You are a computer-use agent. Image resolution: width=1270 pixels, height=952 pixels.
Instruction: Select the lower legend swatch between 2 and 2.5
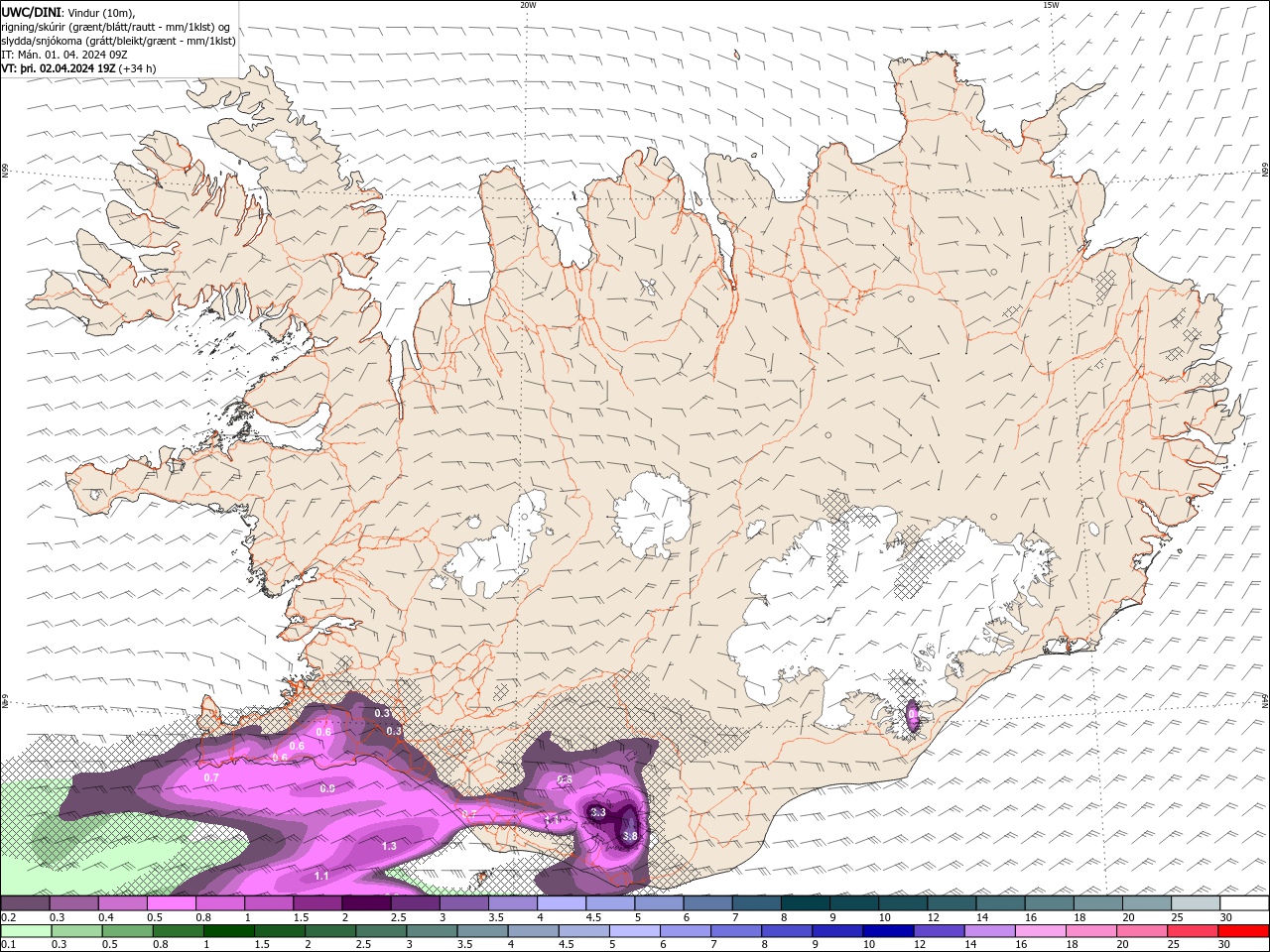329,931
